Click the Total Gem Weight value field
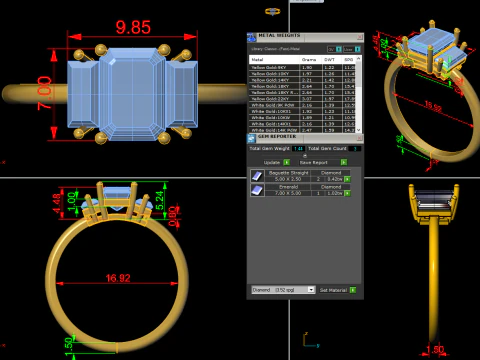Viewport: 480px width, 360px height. tap(298, 149)
